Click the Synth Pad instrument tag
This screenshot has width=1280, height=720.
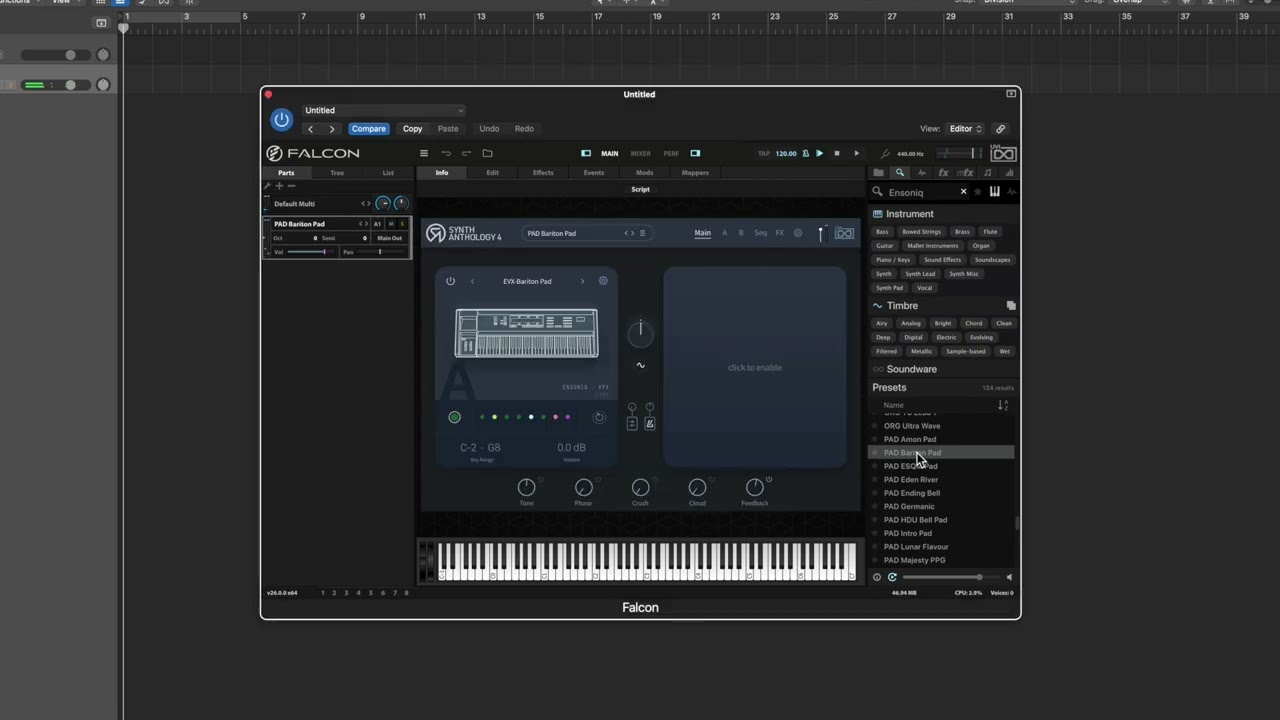click(889, 288)
